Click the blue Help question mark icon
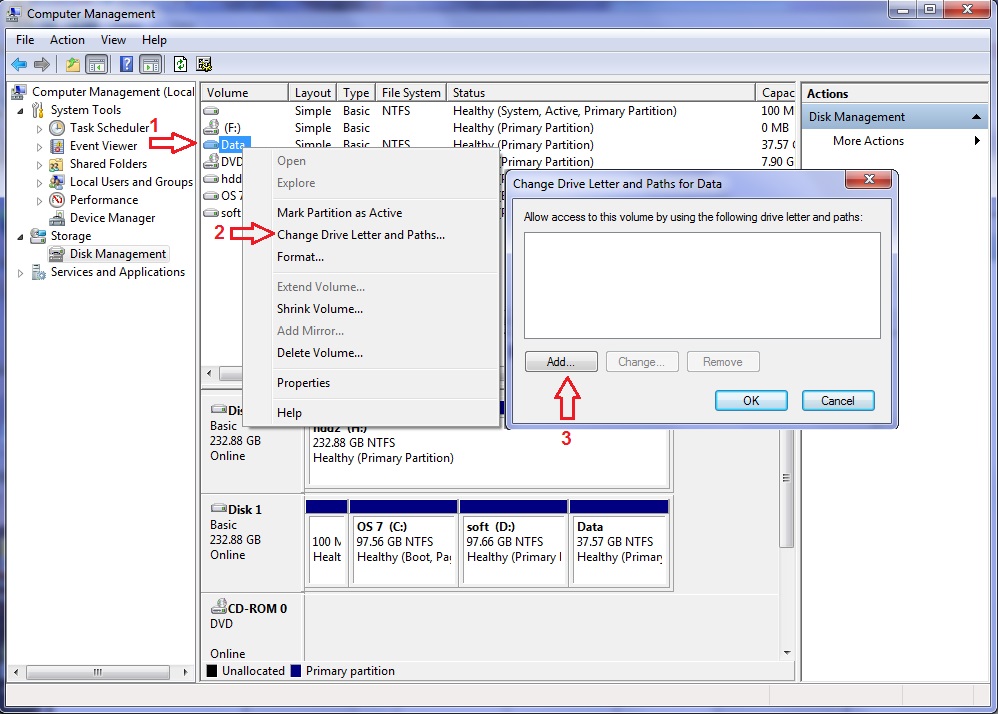The width and height of the screenshot is (998, 714). click(127, 64)
